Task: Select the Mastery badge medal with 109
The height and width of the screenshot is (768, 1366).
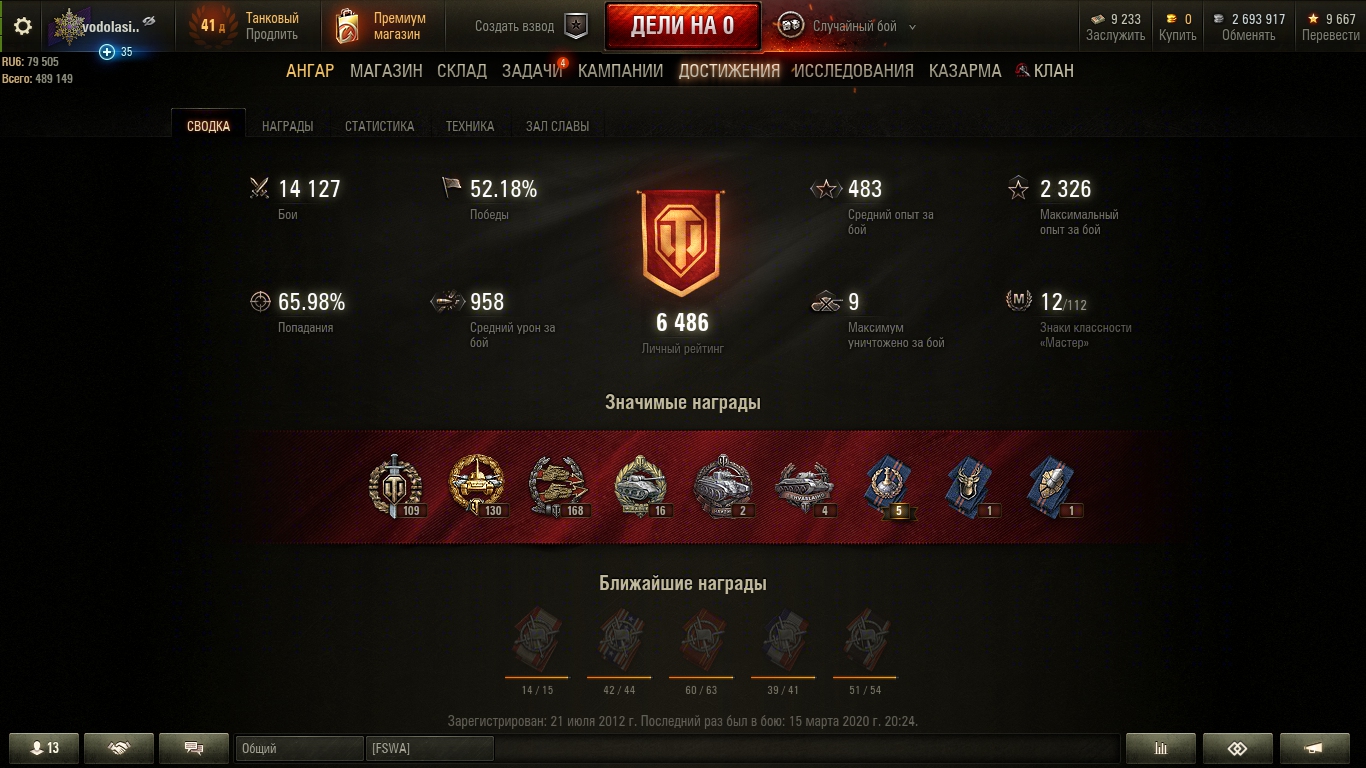Action: 396,487
